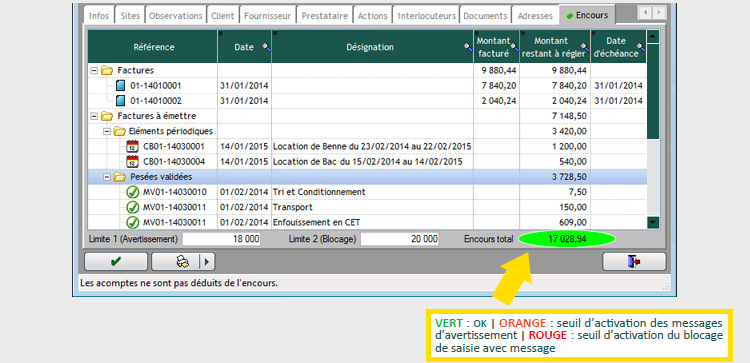Image resolution: width=750 pixels, height=363 pixels.
Task: Select the Client tab
Action: [x=223, y=16]
